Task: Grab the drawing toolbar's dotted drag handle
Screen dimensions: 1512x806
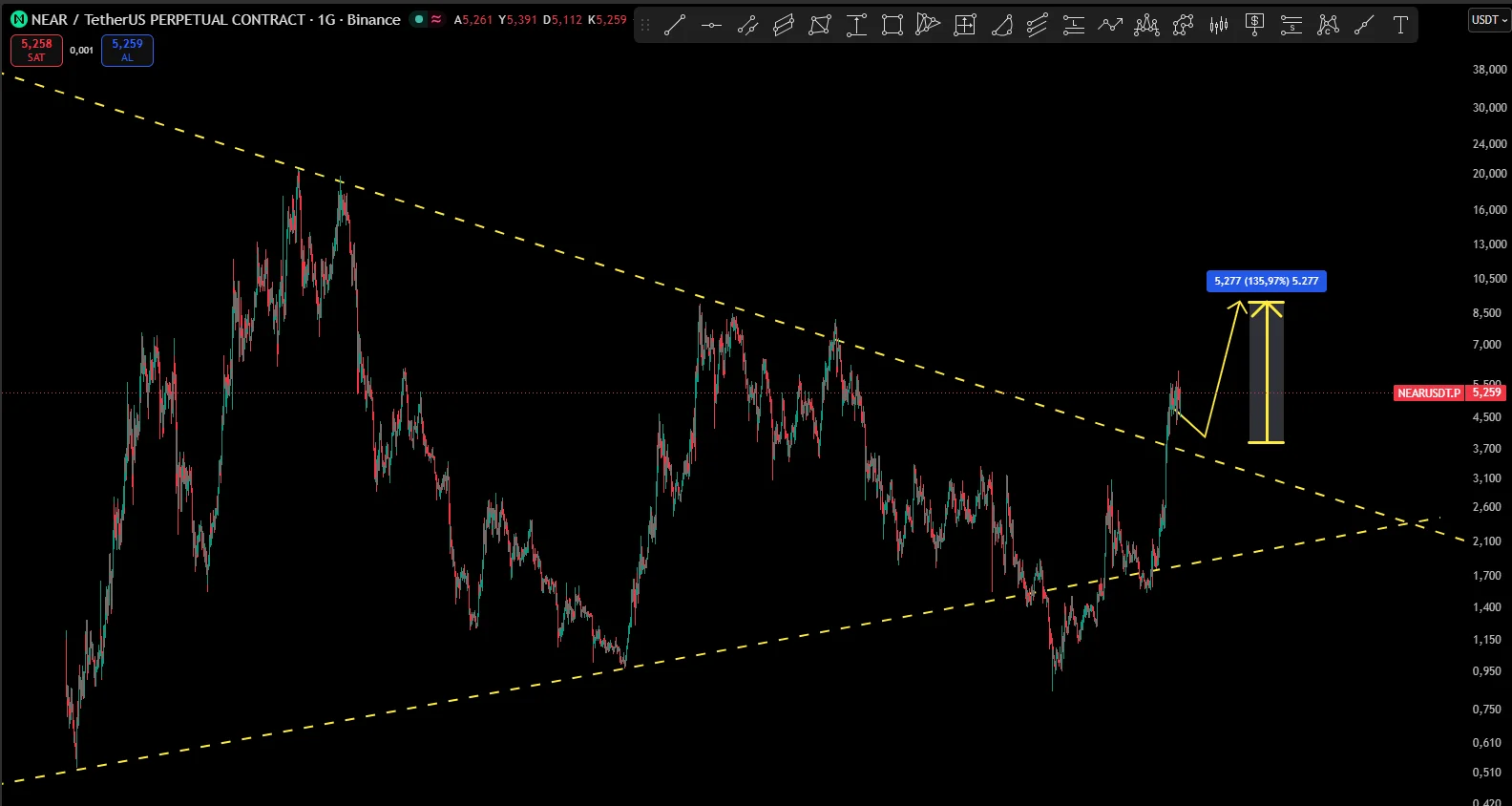Action: (645, 26)
